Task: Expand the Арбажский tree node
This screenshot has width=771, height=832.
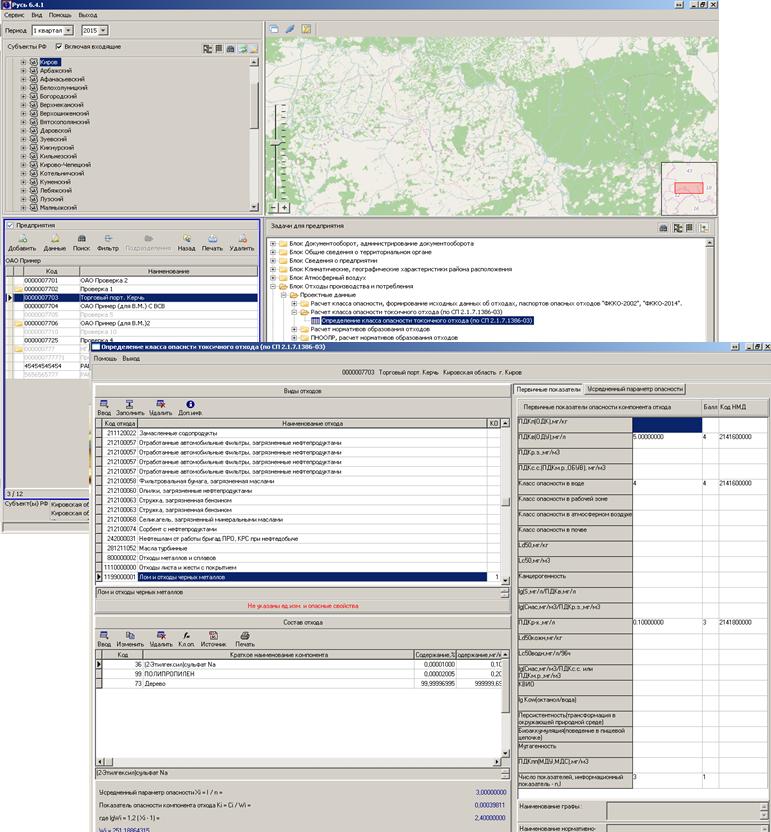Action: 23,71
